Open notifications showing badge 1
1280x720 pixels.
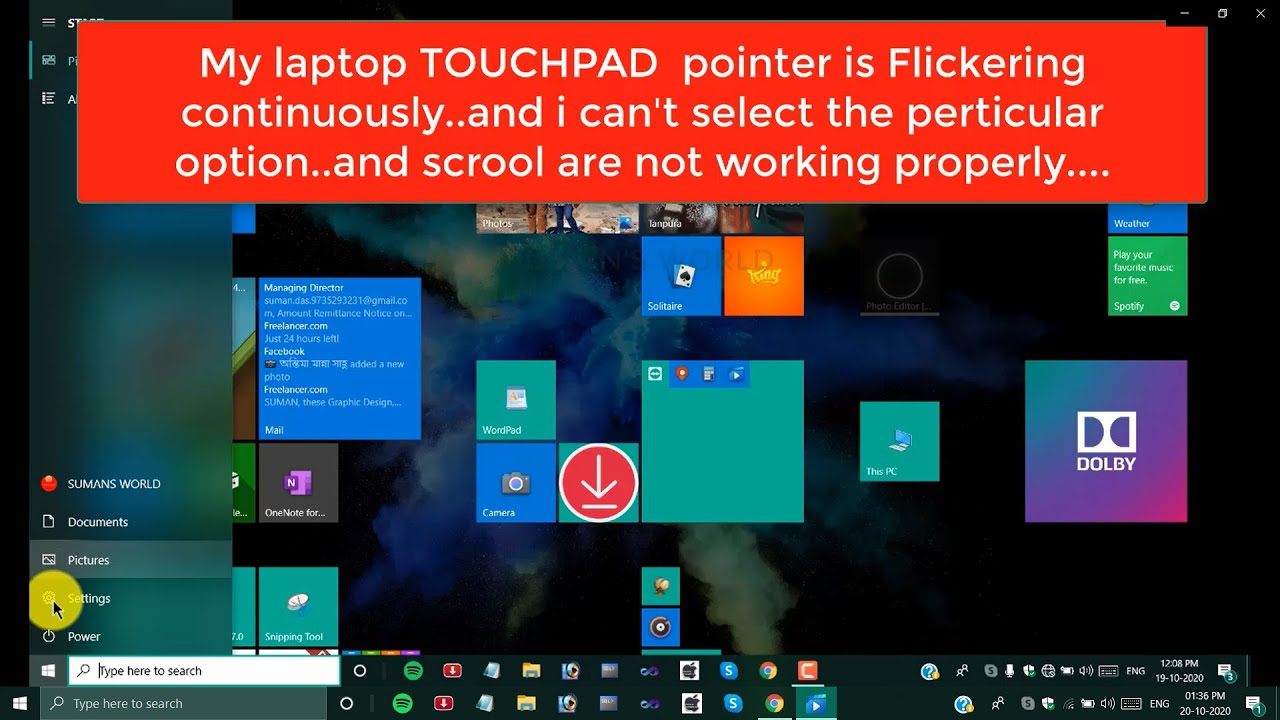[1254, 704]
